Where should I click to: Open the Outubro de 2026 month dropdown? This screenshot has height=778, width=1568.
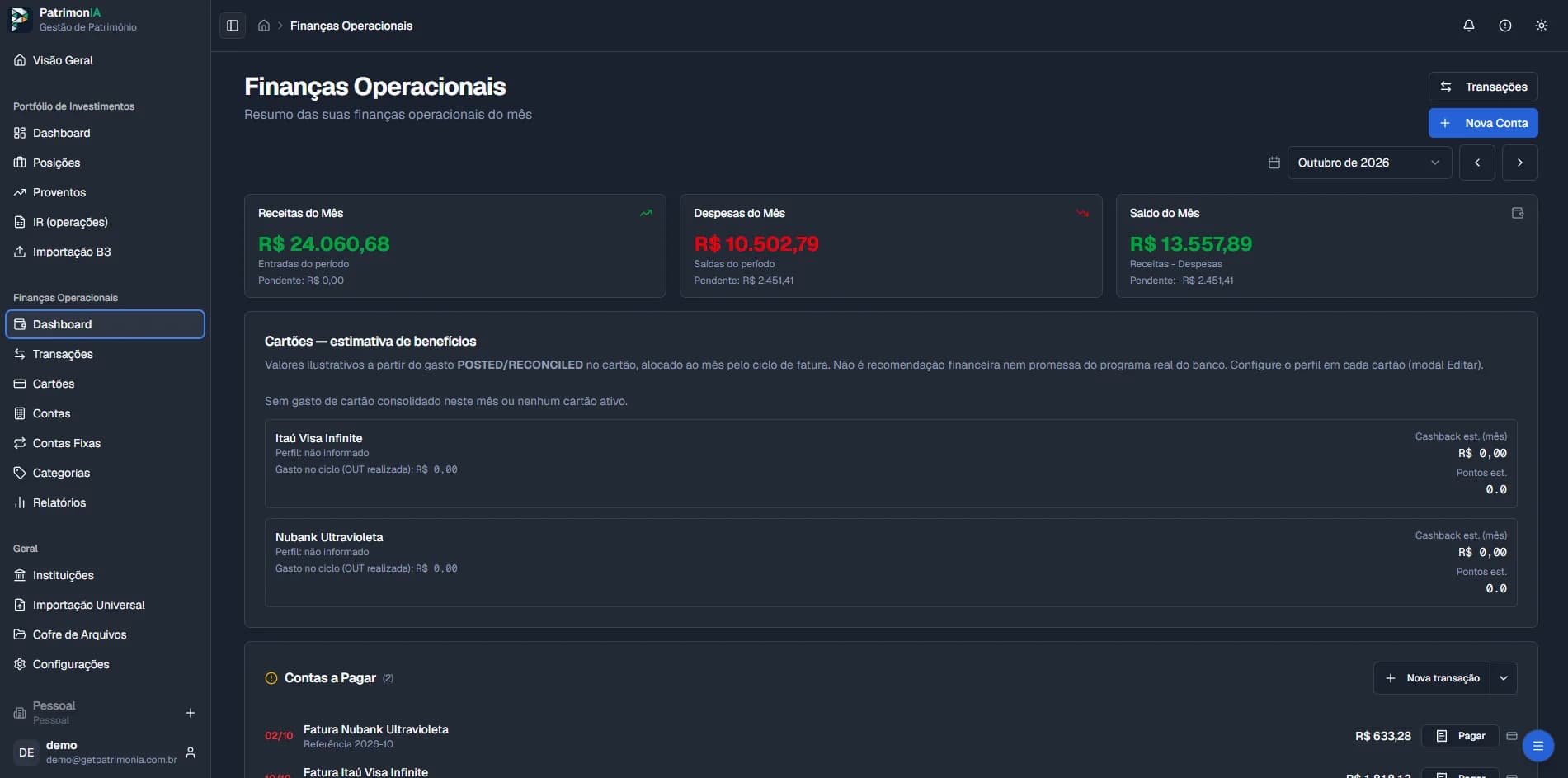(x=1369, y=163)
